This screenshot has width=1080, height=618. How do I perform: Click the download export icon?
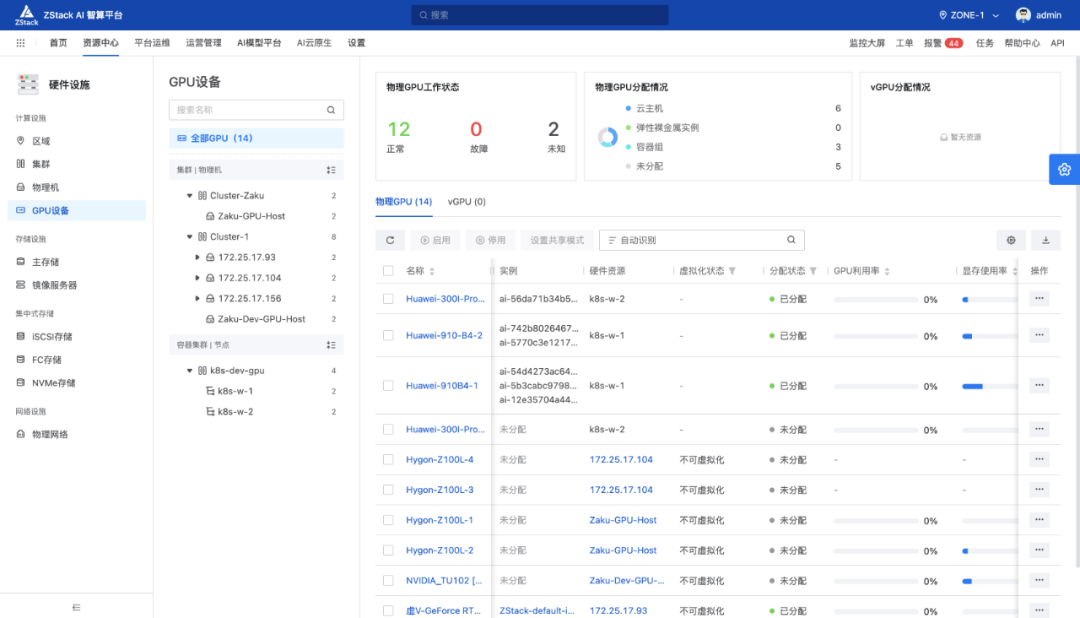tap(1045, 240)
